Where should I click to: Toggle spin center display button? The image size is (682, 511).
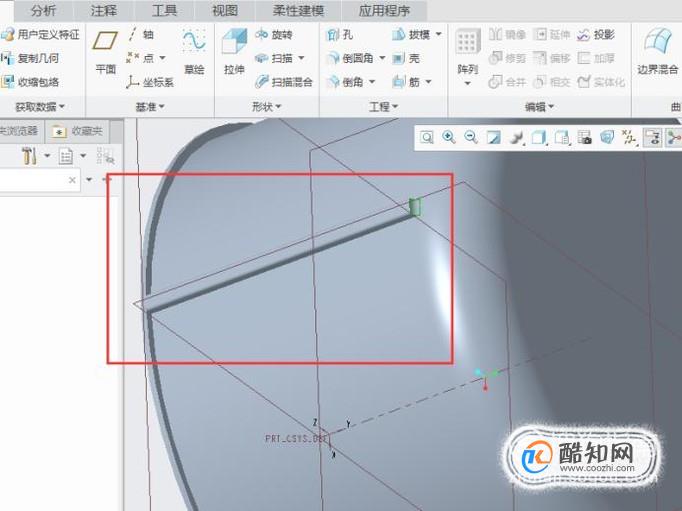coord(673,138)
